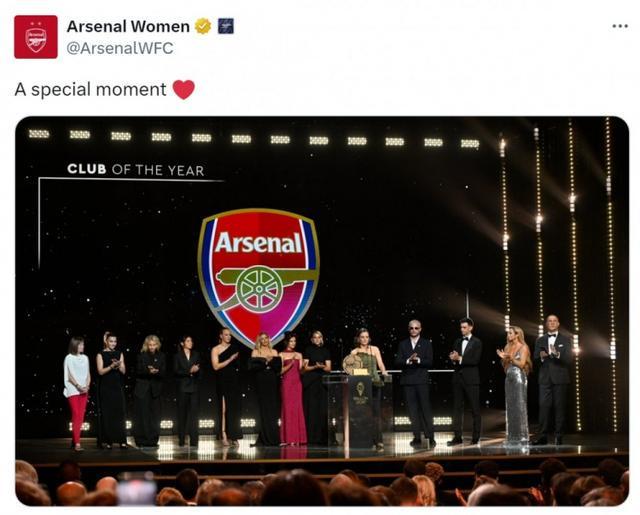Click the cannon emblem inside the Arsenal crest
The height and width of the screenshot is (515, 640).
tap(259, 288)
